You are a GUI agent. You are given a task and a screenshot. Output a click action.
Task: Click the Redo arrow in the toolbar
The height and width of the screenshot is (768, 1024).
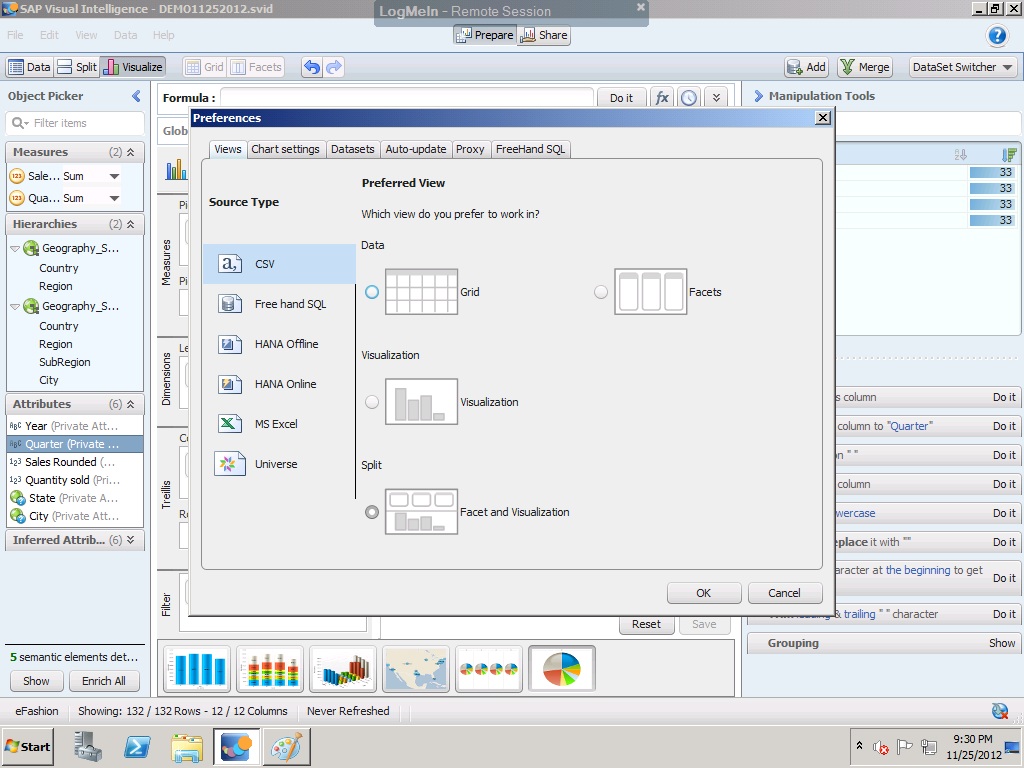[334, 67]
